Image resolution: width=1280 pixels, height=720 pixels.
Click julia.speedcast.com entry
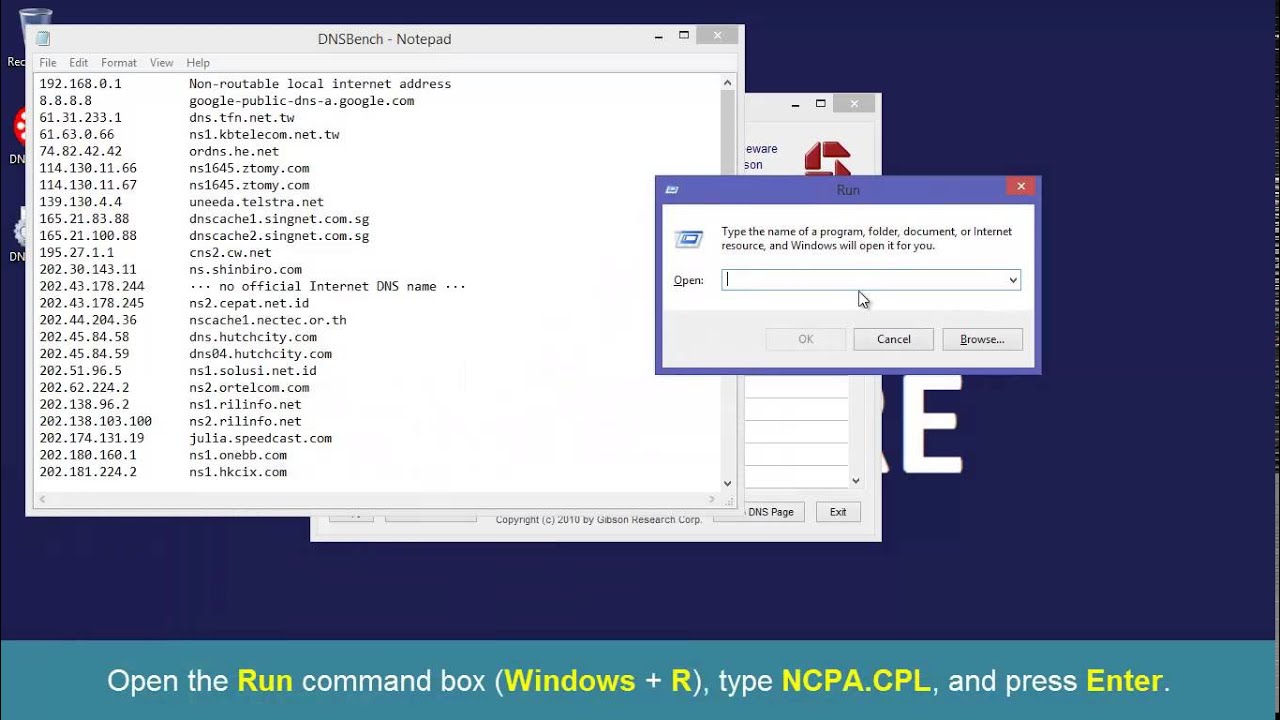(x=260, y=438)
